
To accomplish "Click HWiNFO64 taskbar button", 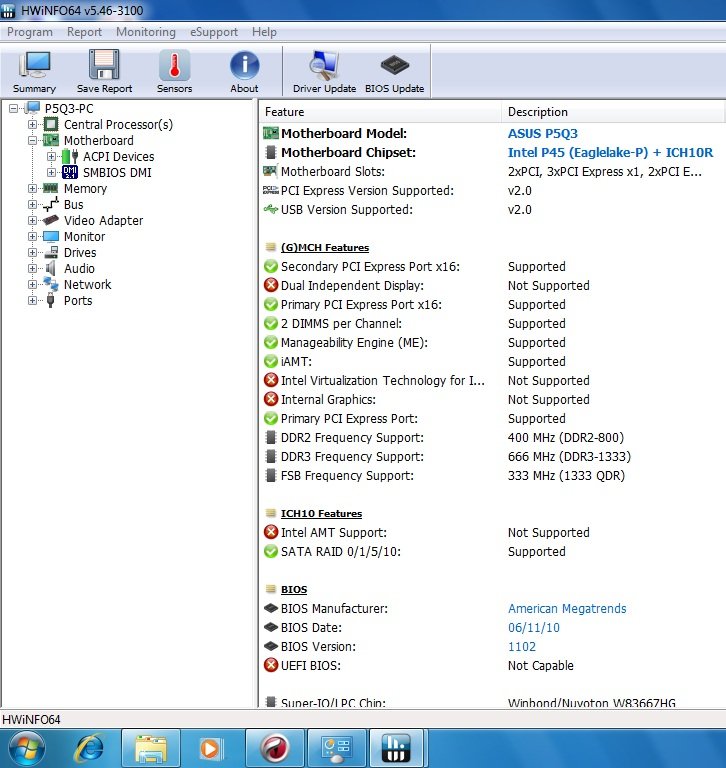I will (x=398, y=748).
